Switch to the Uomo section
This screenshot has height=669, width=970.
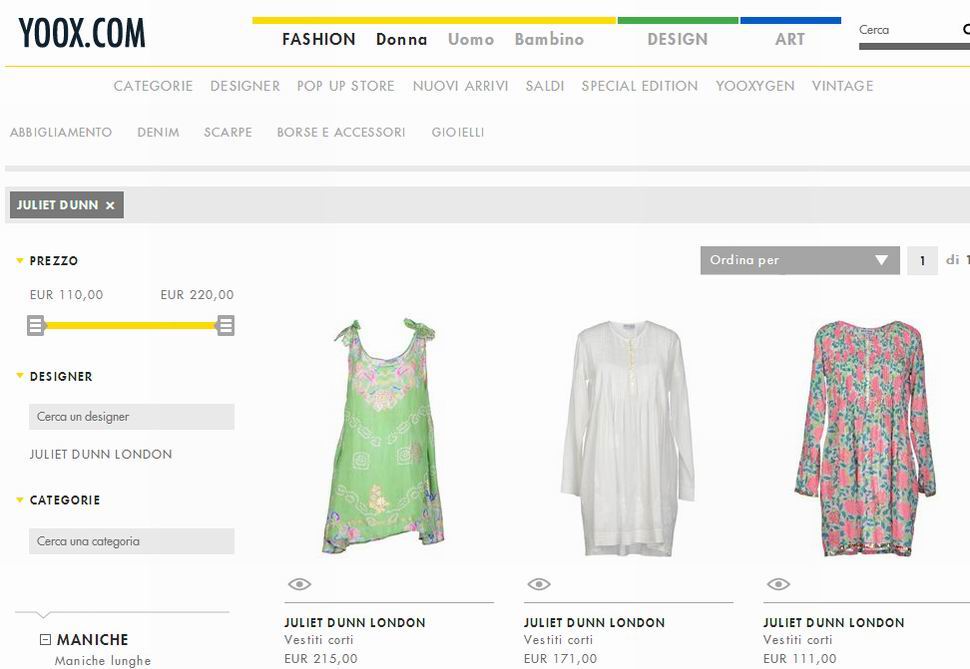471,39
